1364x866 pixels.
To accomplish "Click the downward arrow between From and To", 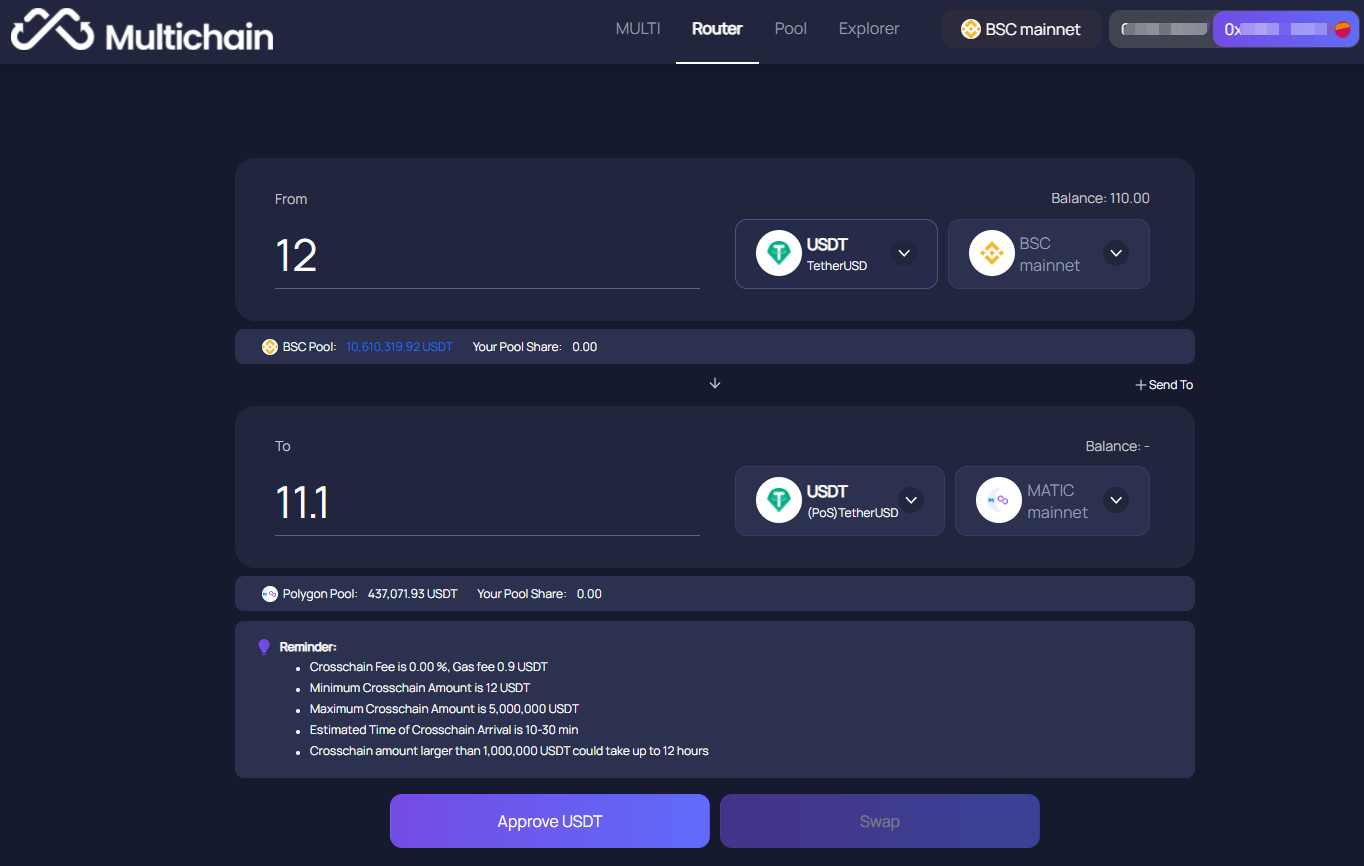I will tap(714, 383).
